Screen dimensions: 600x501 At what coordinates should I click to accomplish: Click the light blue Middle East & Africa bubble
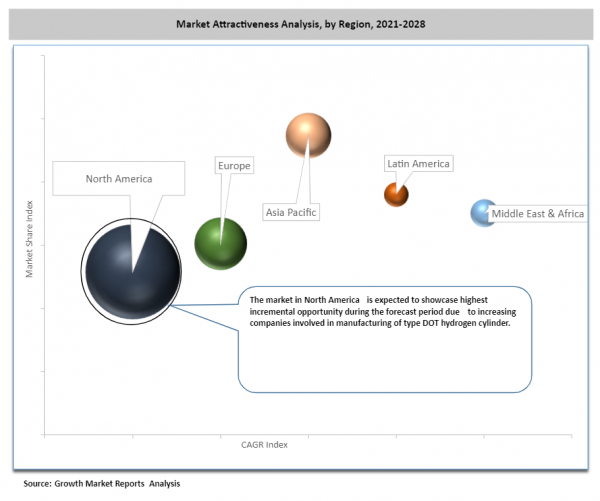pos(483,213)
